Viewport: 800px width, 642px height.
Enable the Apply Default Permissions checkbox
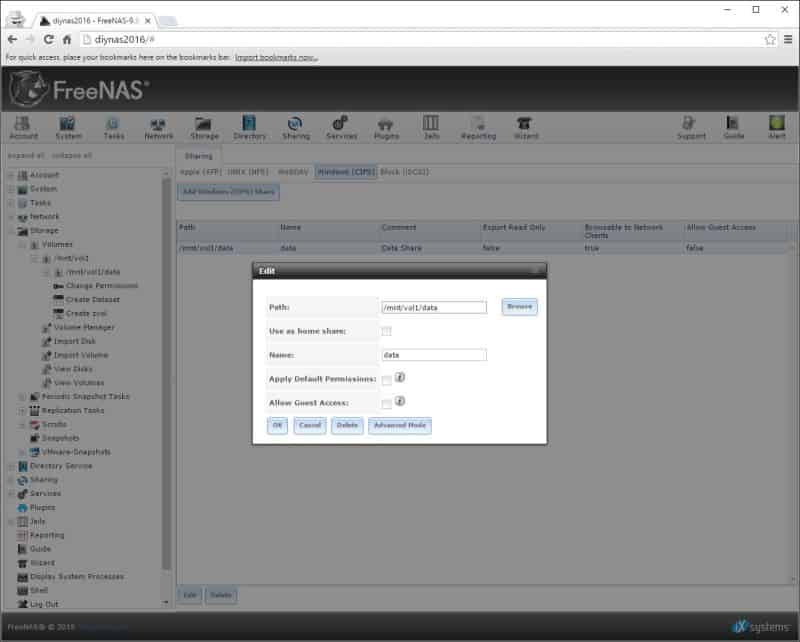pyautogui.click(x=387, y=380)
